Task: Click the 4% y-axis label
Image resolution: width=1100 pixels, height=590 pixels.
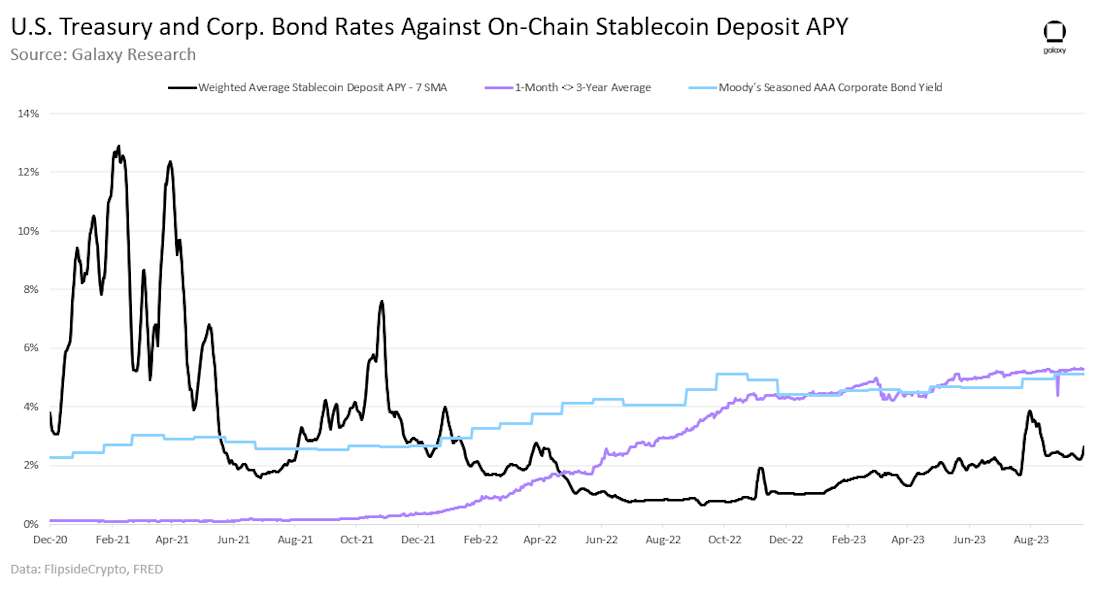Action: (x=31, y=406)
